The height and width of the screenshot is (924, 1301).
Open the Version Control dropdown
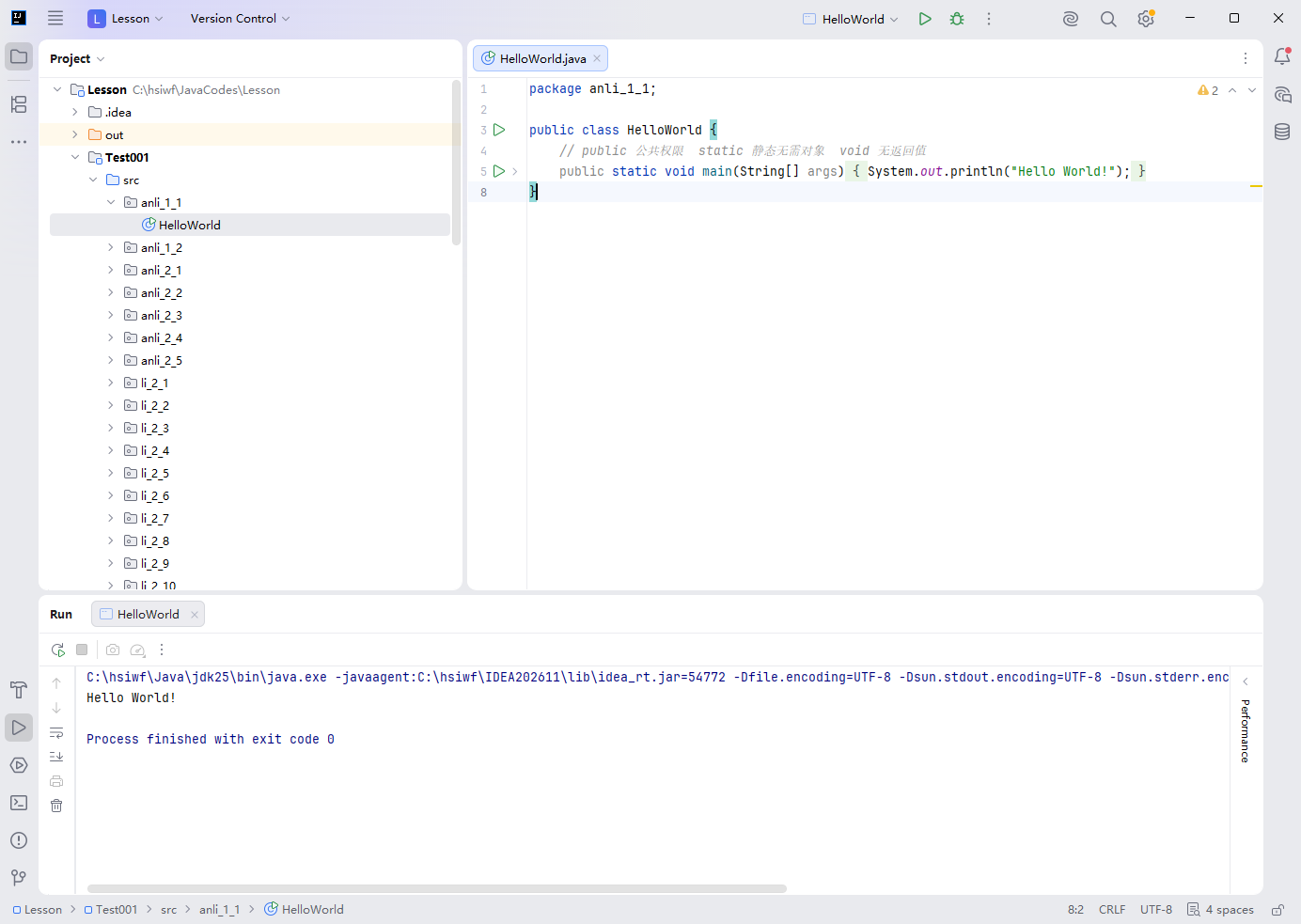[240, 19]
